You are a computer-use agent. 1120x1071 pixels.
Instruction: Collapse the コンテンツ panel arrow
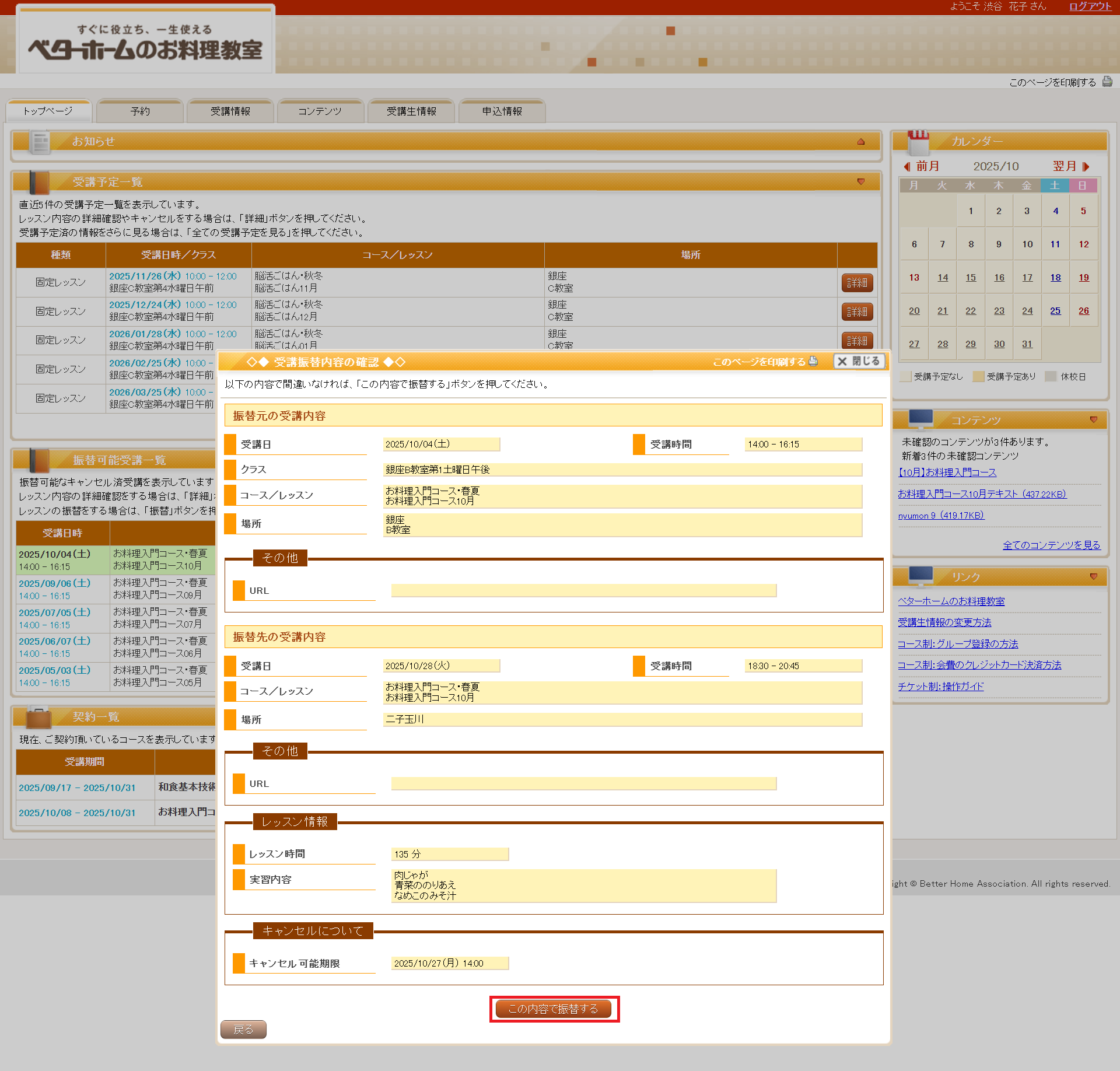click(x=1093, y=419)
